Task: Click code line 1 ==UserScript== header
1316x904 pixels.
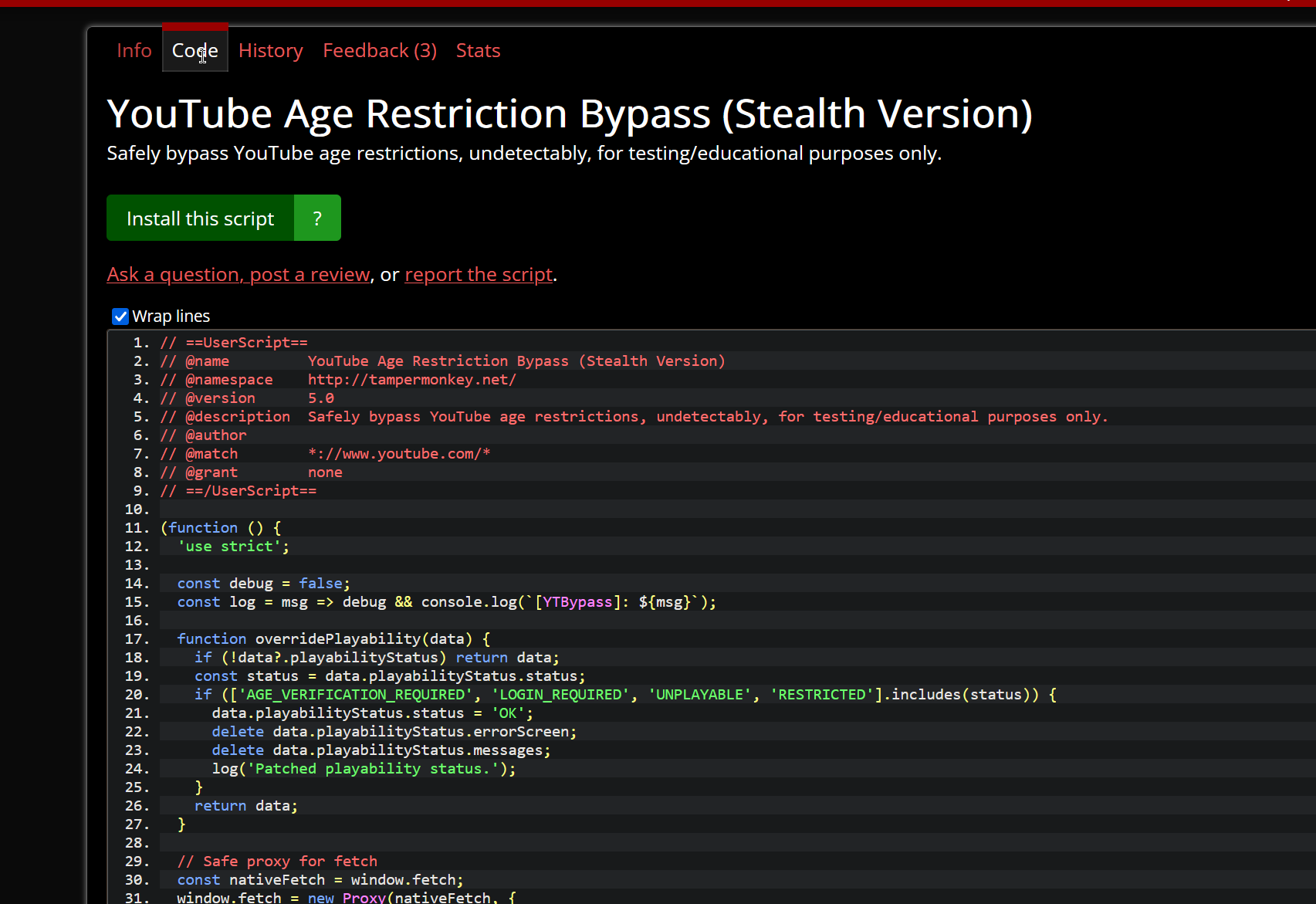Action: [234, 343]
